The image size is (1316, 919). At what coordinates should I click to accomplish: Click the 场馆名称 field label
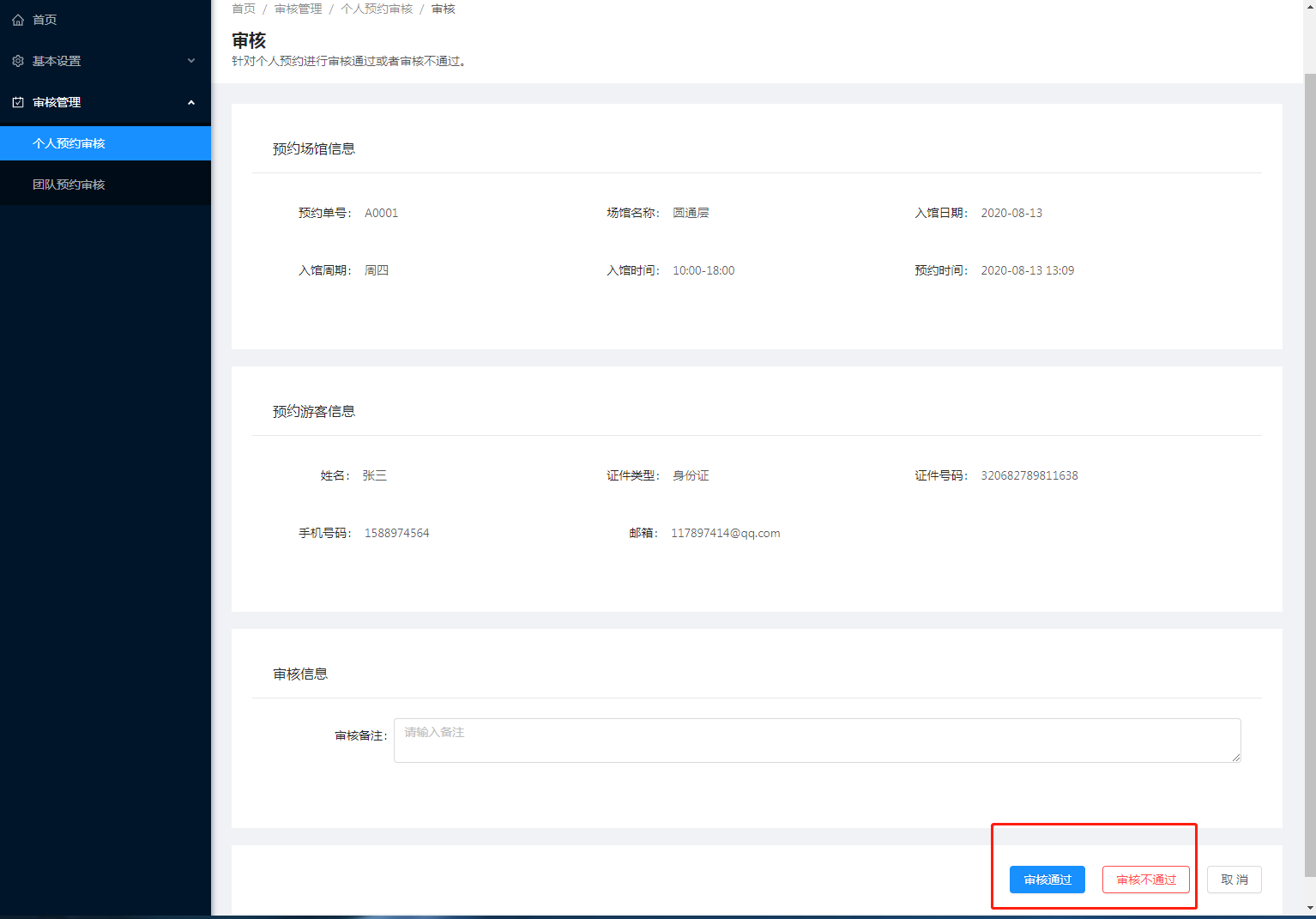(x=633, y=213)
